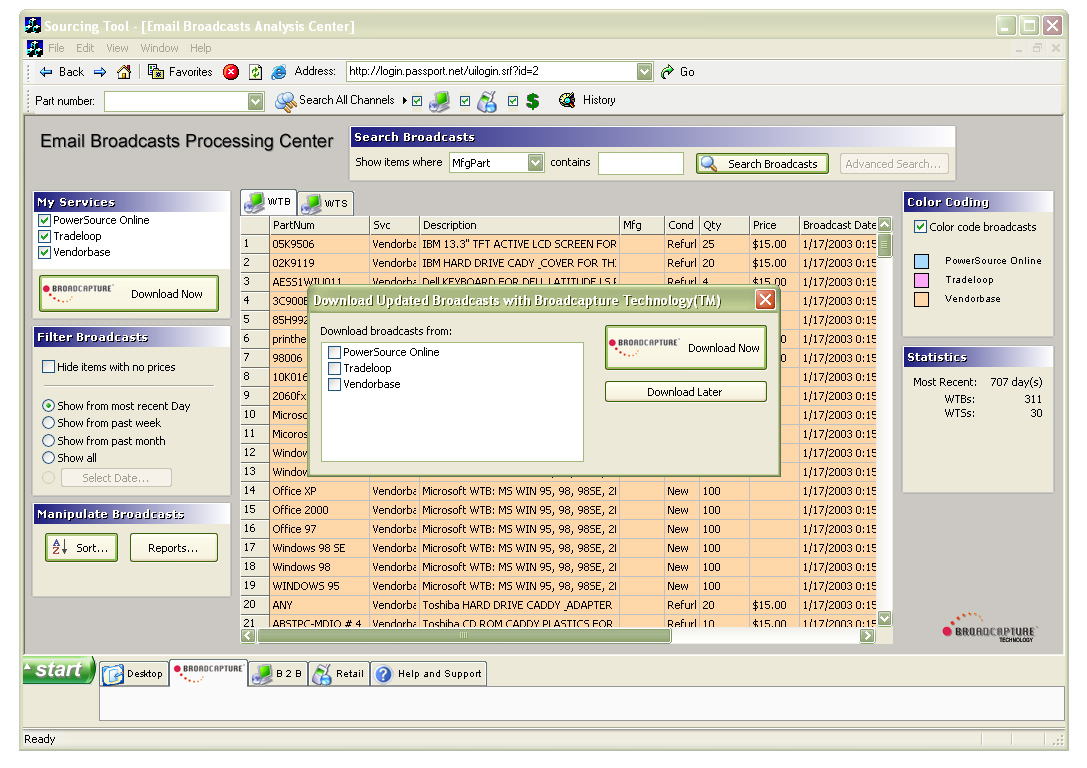Open the Help and Support tab
The image size is (1087, 768).
tap(428, 674)
